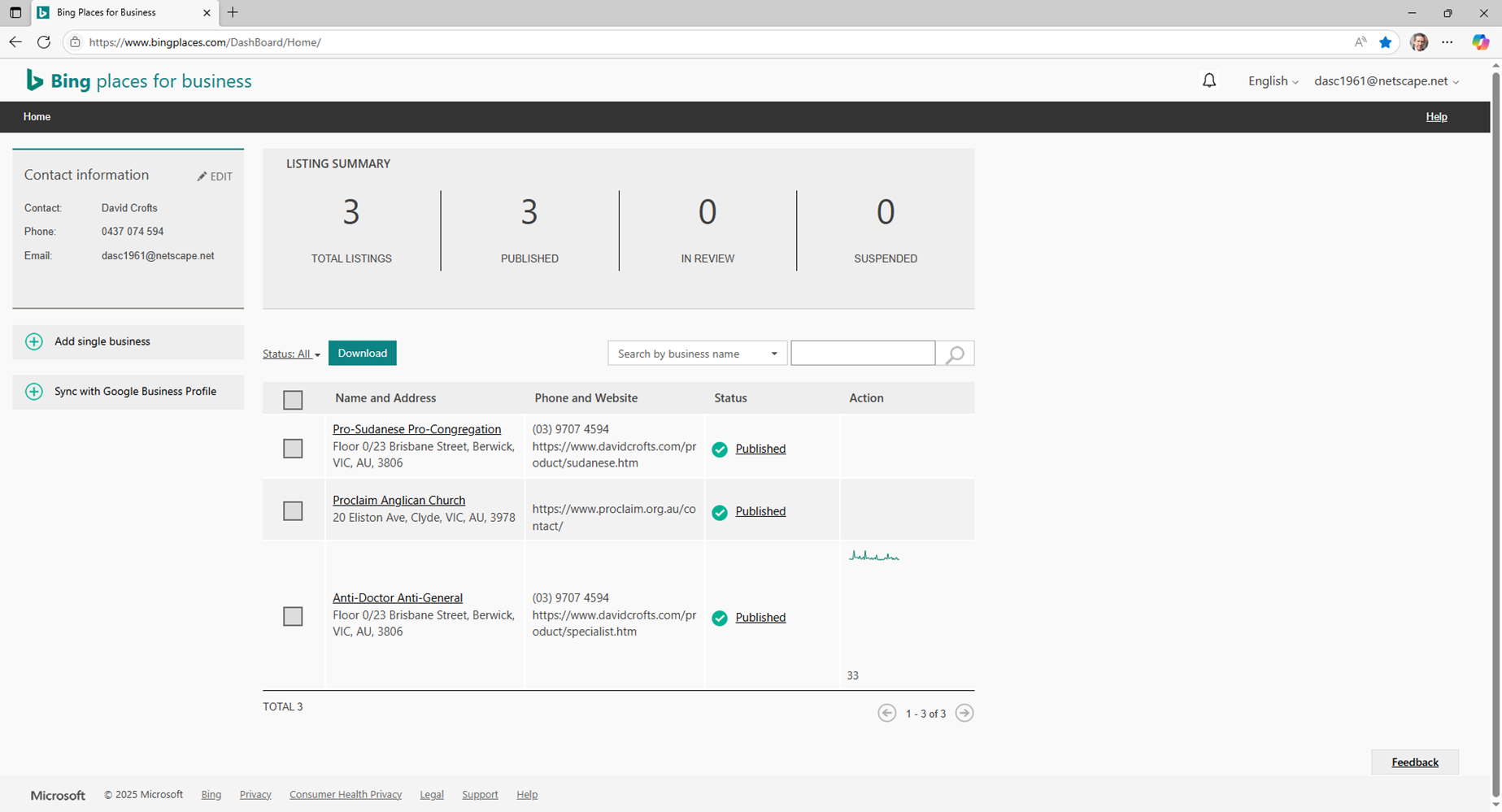The height and width of the screenshot is (812, 1502).
Task: Go to previous page arrow
Action: (x=887, y=713)
